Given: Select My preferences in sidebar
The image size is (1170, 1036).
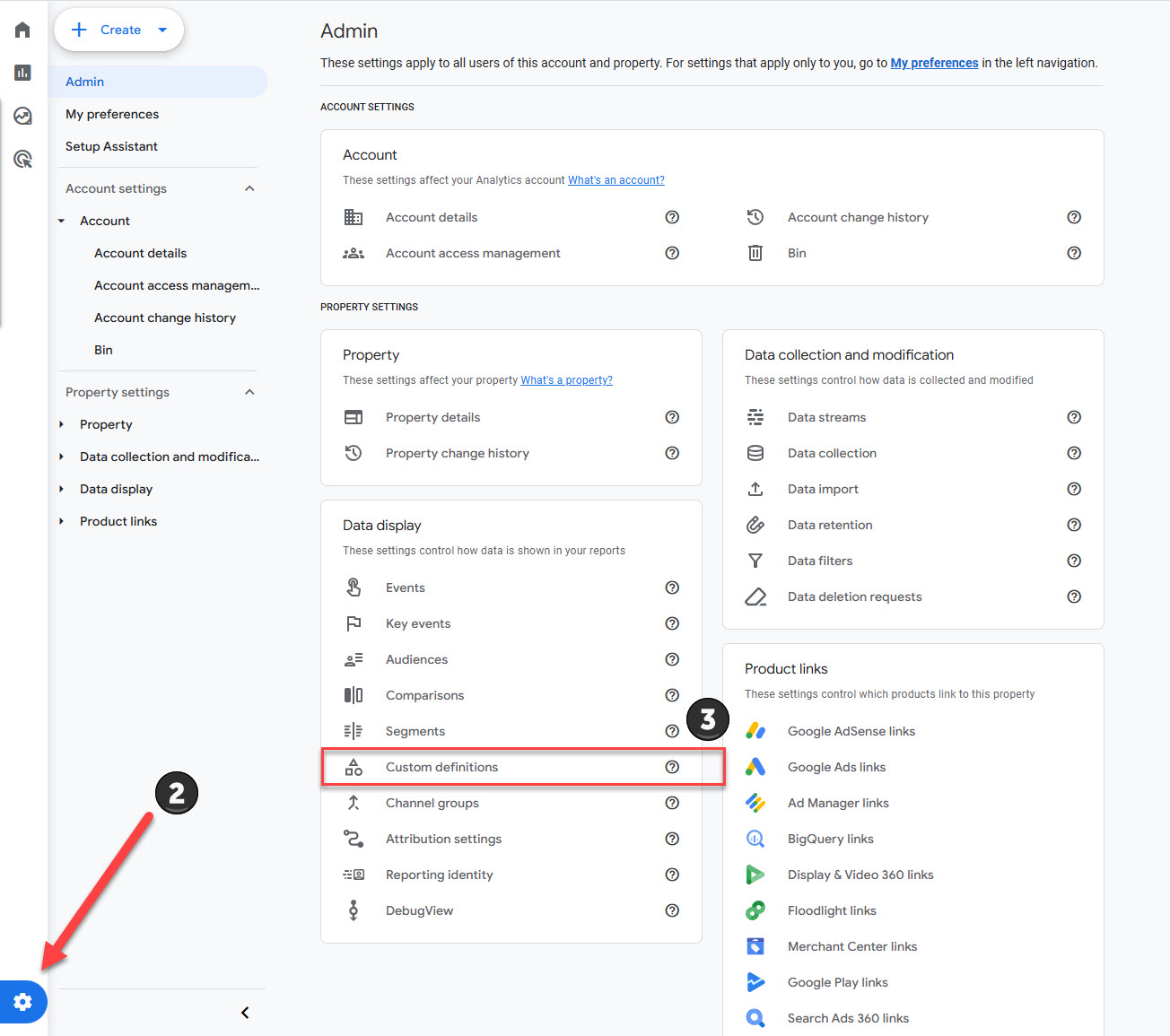Looking at the screenshot, I should (112, 114).
